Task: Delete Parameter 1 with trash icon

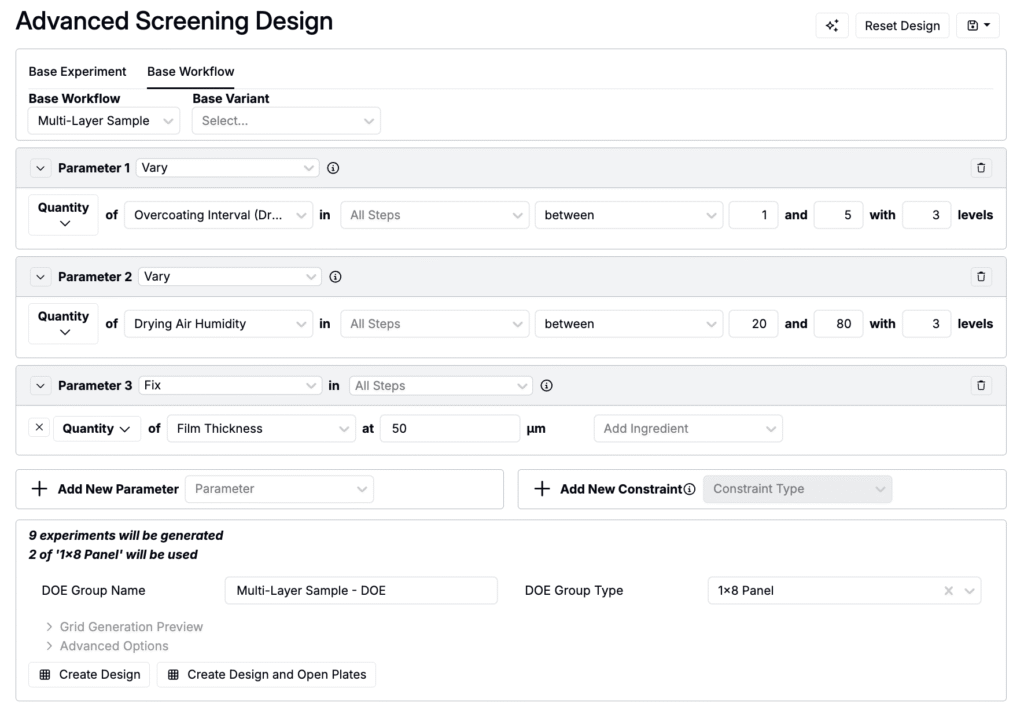Action: pos(980,168)
